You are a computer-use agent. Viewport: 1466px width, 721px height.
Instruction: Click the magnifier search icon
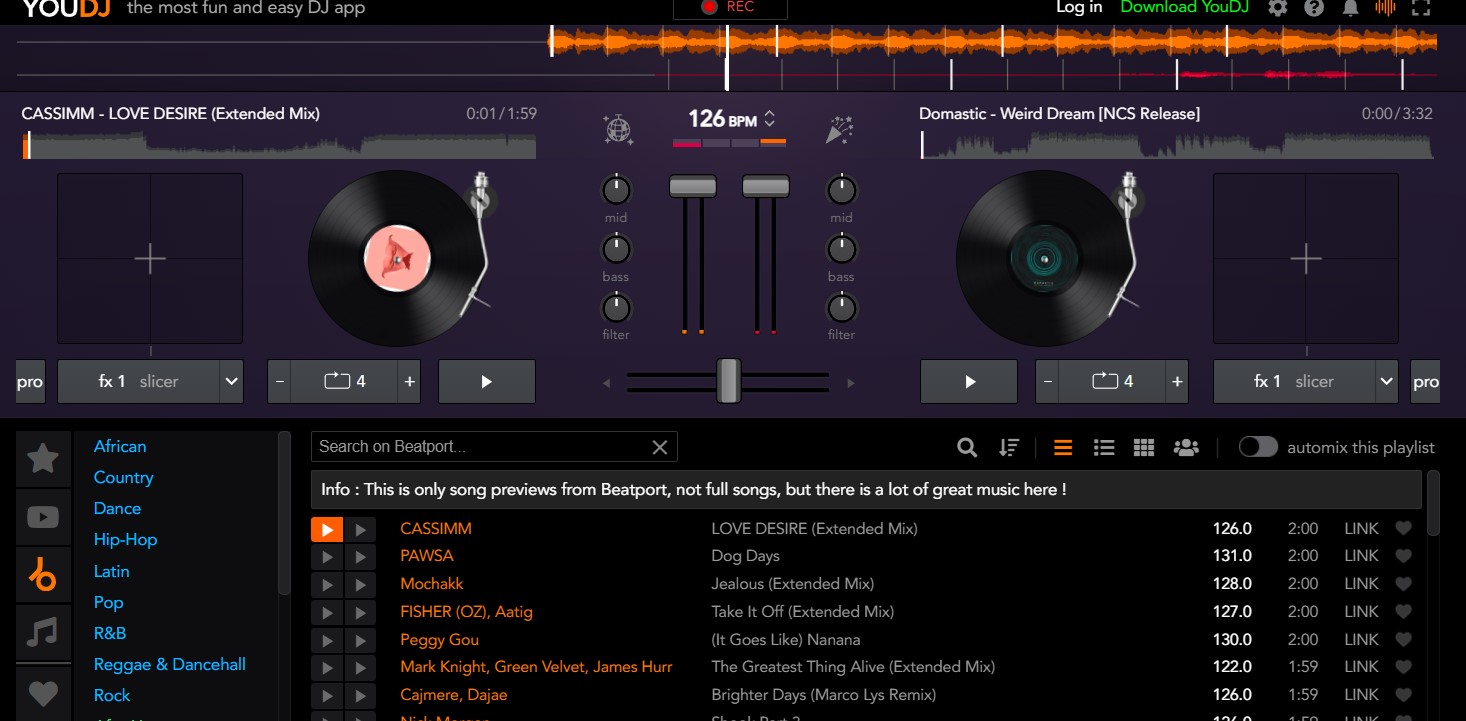[967, 447]
